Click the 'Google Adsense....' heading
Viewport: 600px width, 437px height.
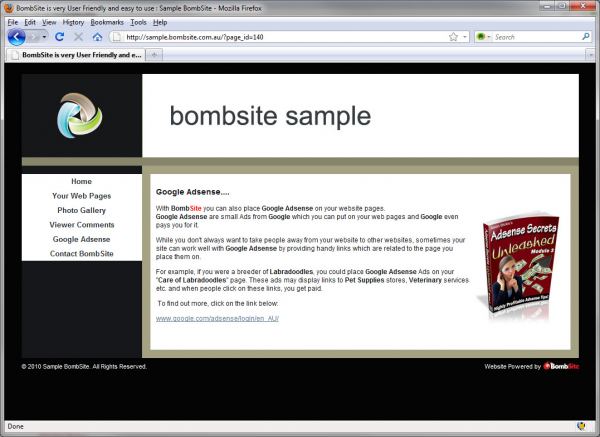coord(192,192)
